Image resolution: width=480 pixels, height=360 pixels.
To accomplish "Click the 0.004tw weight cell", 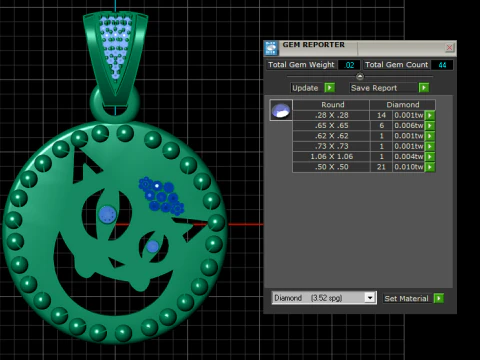I will [x=409, y=157].
